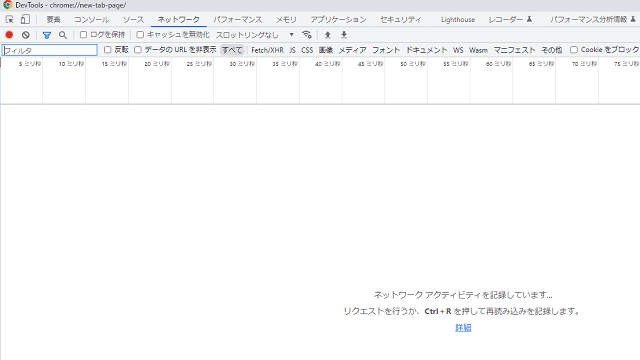Switch to the コンソール tab
640x360 pixels.
91,20
